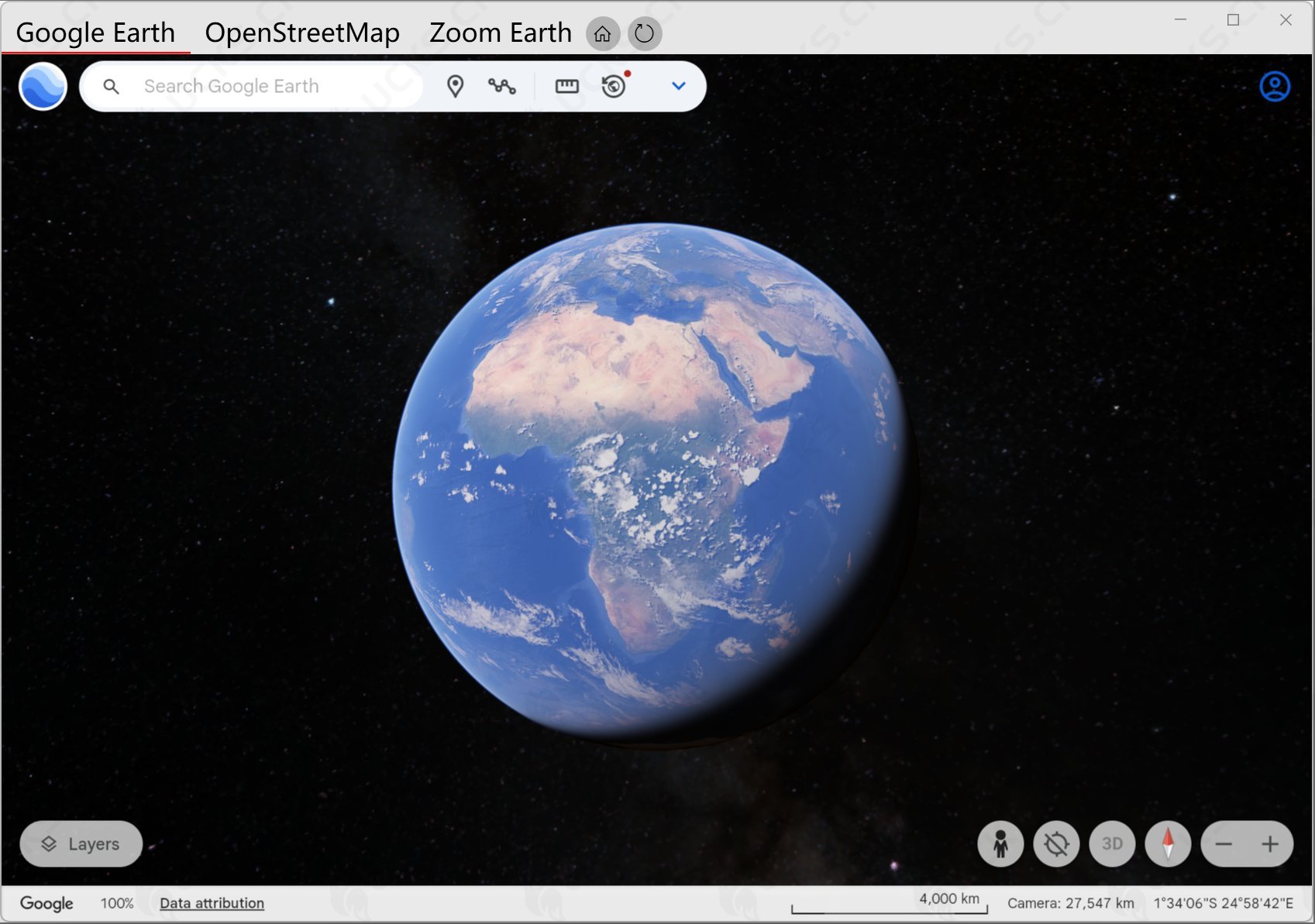Maximize the application window

pos(1234,19)
